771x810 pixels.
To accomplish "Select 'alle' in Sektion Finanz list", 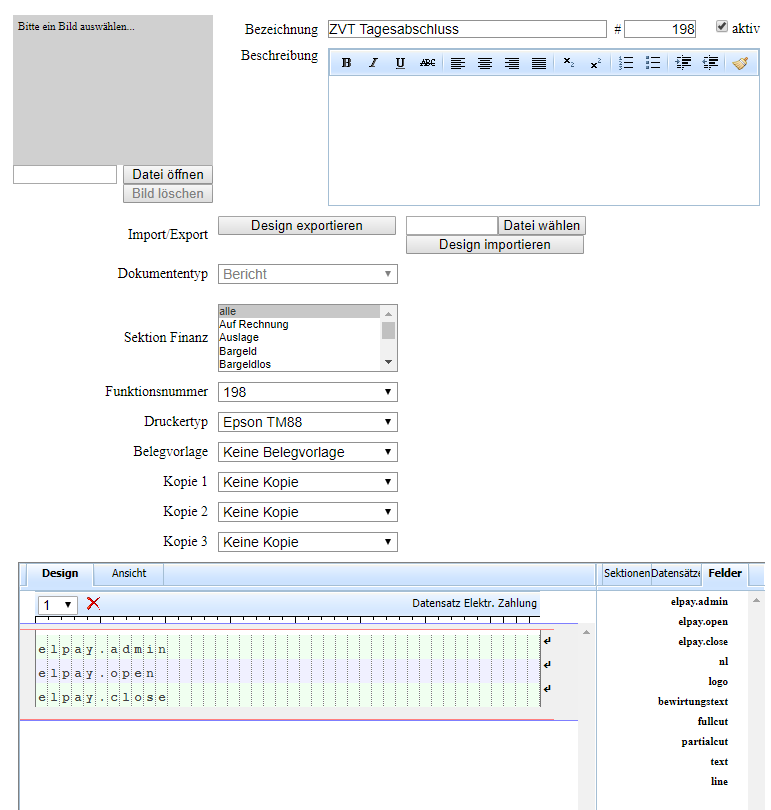I will [299, 311].
